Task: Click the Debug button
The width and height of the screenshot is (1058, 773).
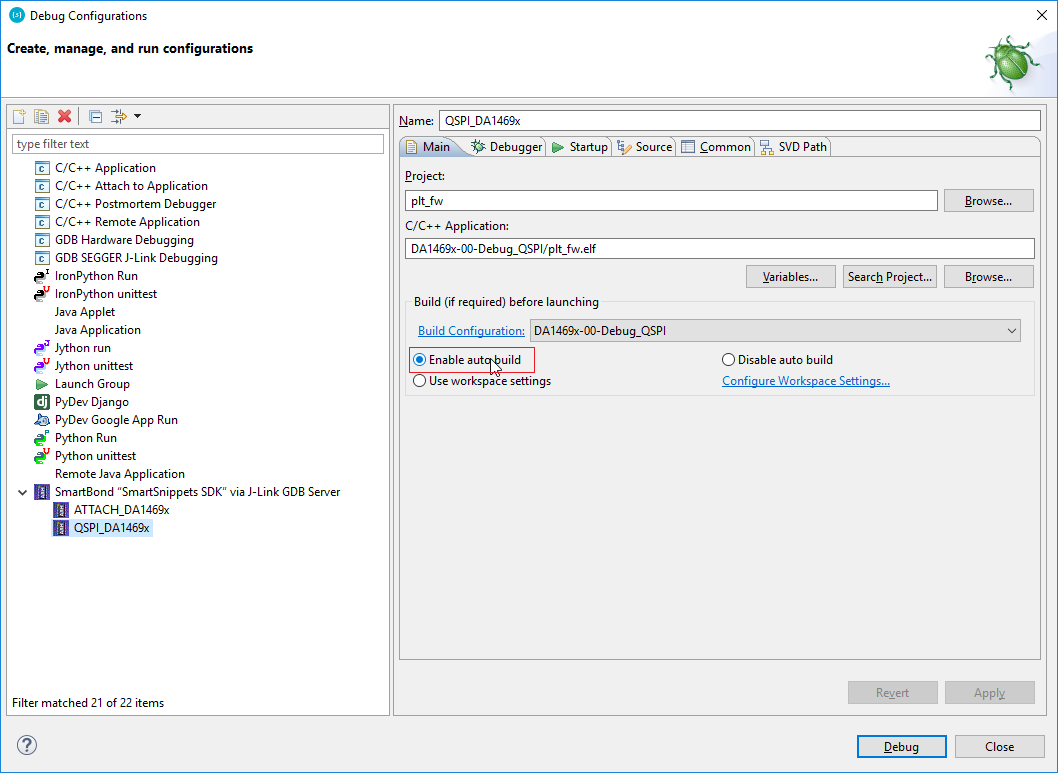Action: [x=900, y=746]
